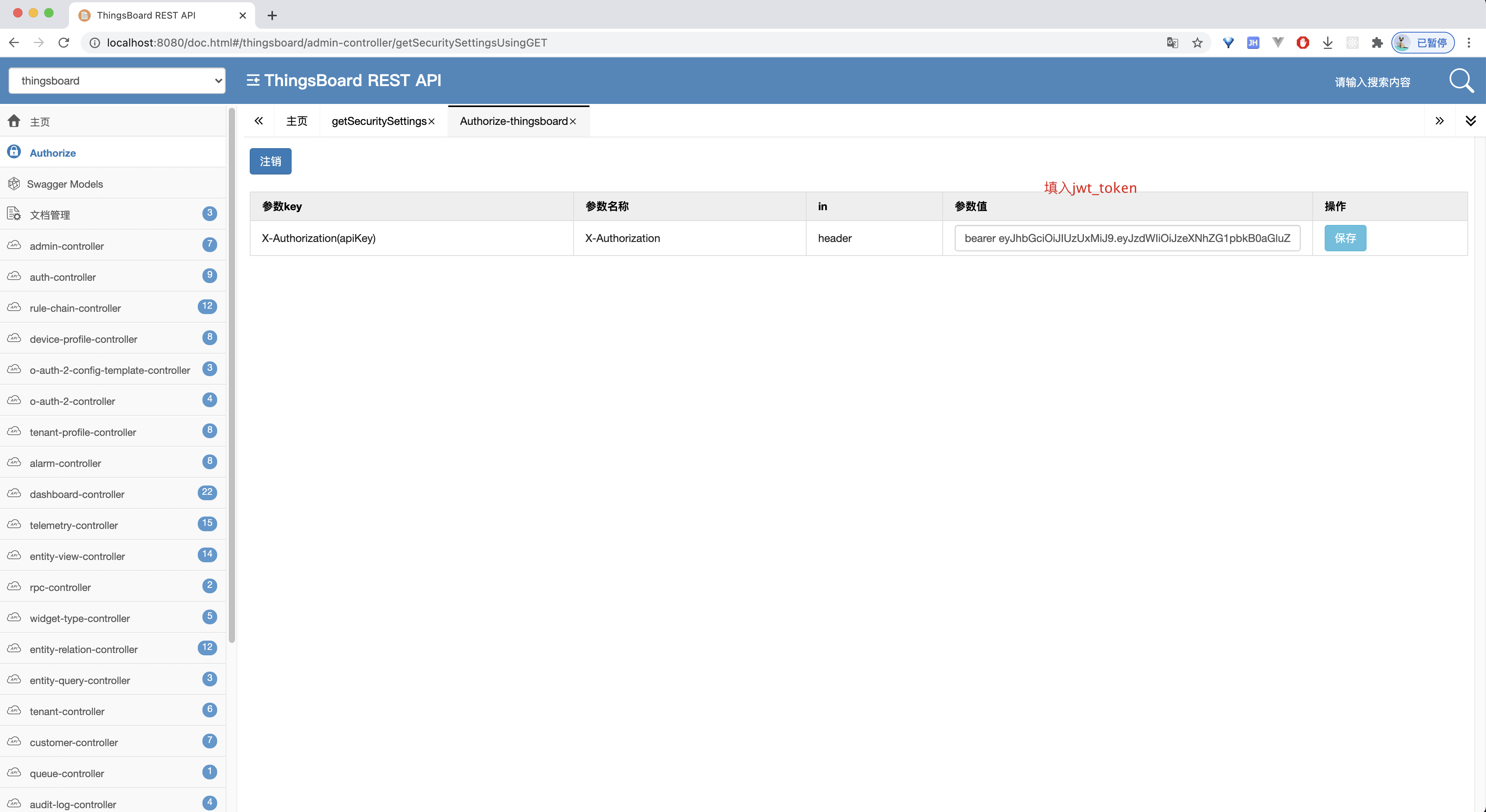
Task: Click the sidebar vertical scrollbar
Action: (x=232, y=375)
